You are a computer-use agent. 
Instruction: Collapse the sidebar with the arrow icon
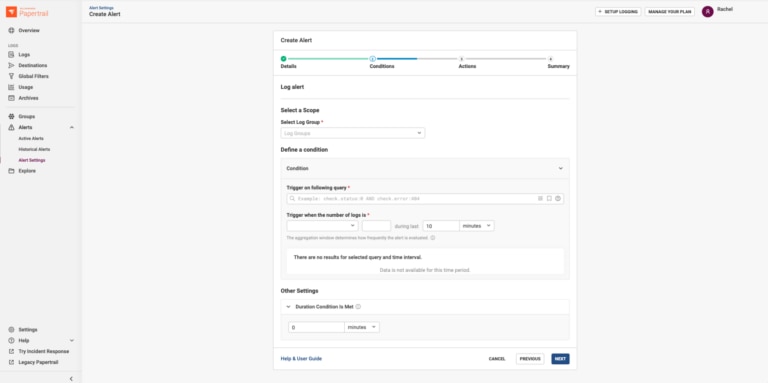(x=71, y=379)
